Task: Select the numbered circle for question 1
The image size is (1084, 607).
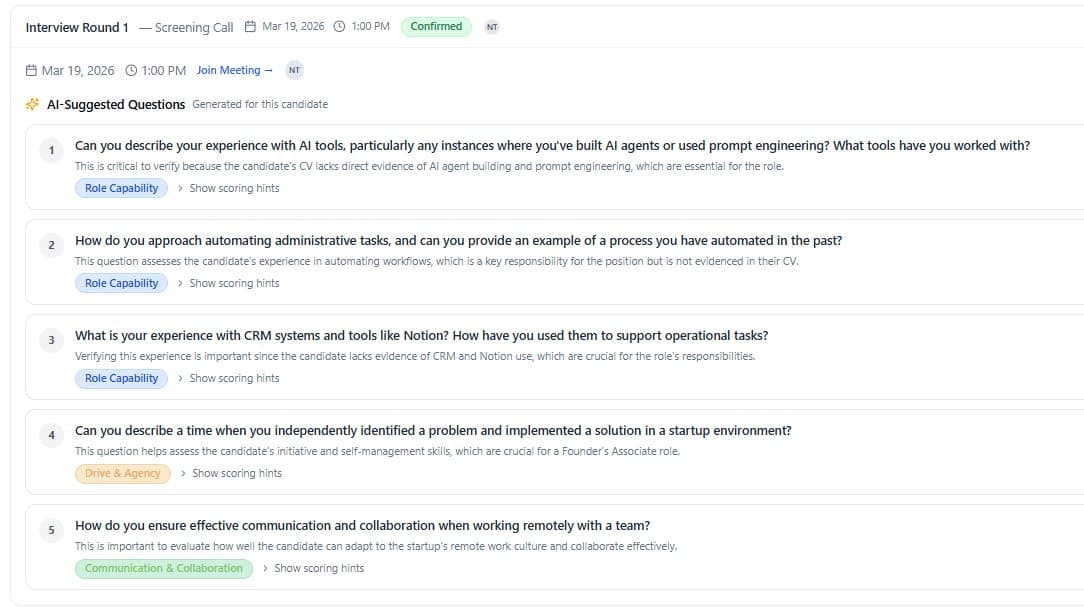Action: tap(51, 150)
